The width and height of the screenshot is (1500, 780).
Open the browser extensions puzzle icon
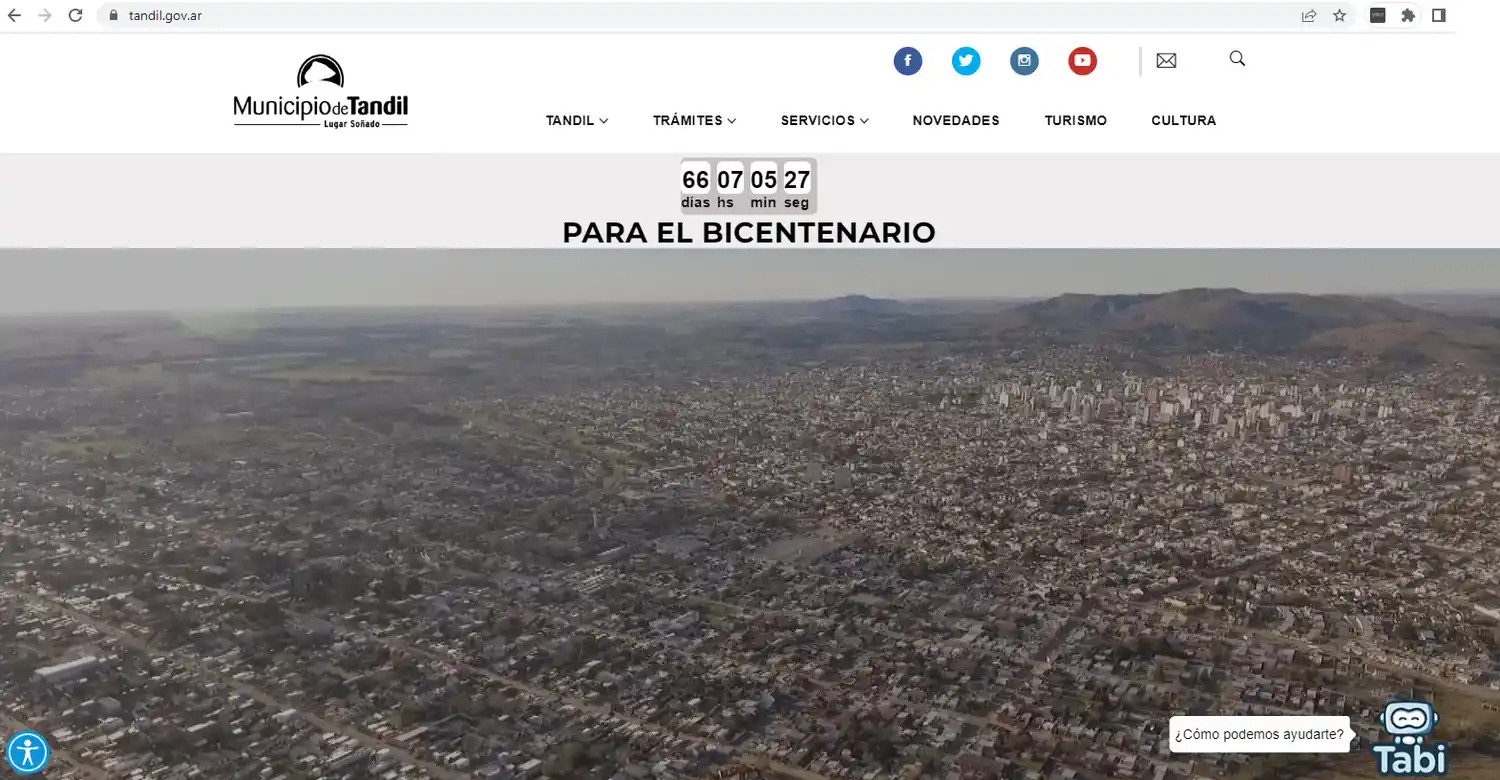1408,16
